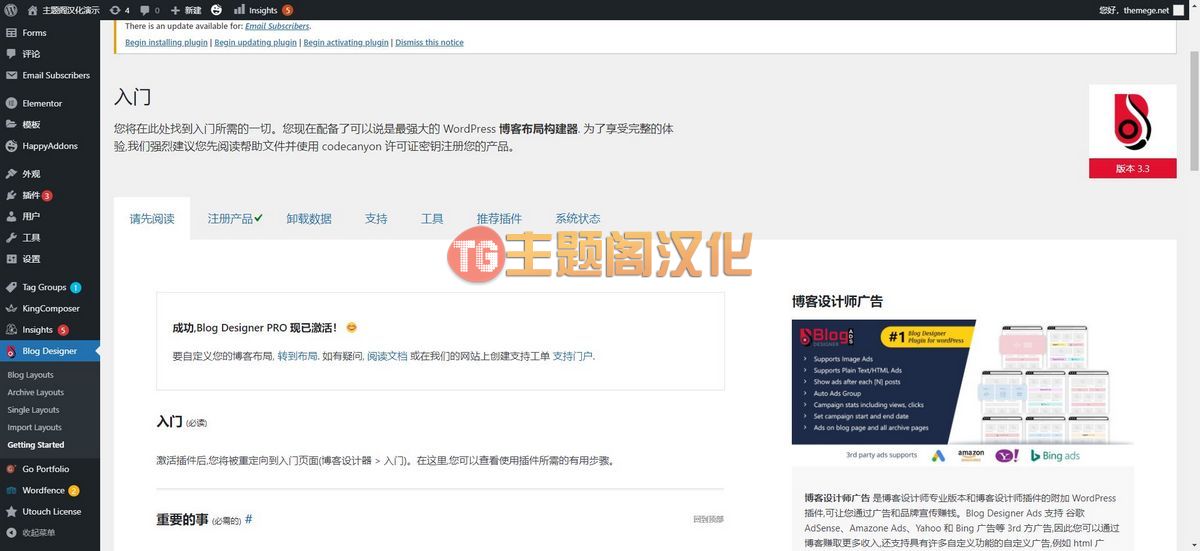Open 评论 comments sidebar icon

(11, 54)
